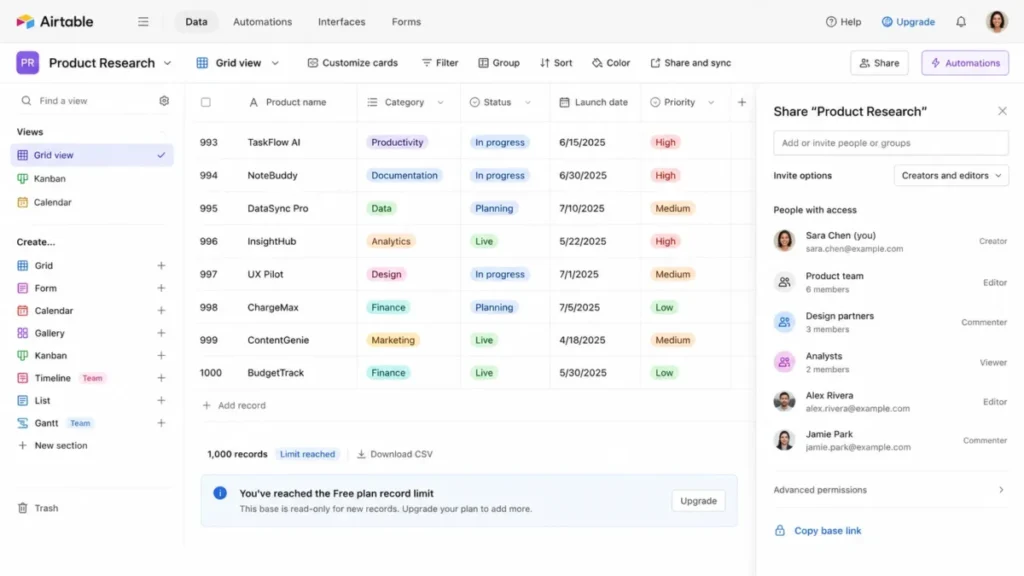Open the user profile avatar
Screen dimensions: 1024x576
pos(997,22)
